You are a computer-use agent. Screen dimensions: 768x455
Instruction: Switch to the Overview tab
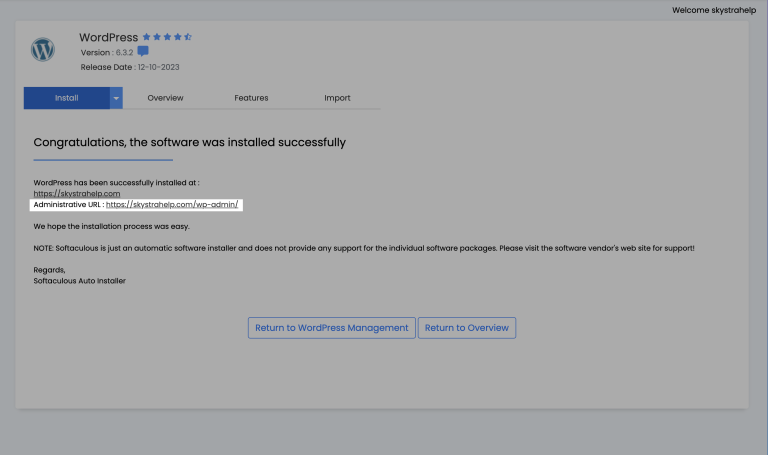click(x=165, y=98)
